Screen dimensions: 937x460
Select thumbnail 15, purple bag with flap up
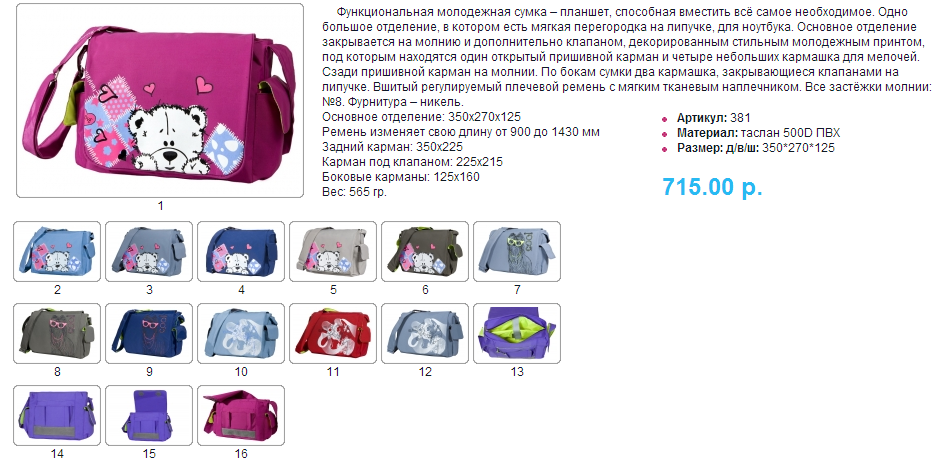coord(149,415)
